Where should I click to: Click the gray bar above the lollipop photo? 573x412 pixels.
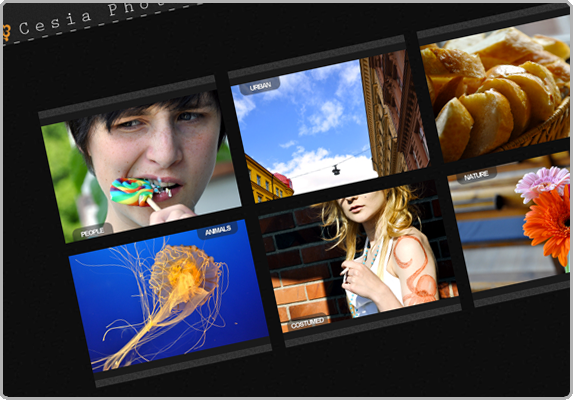pyautogui.click(x=127, y=97)
